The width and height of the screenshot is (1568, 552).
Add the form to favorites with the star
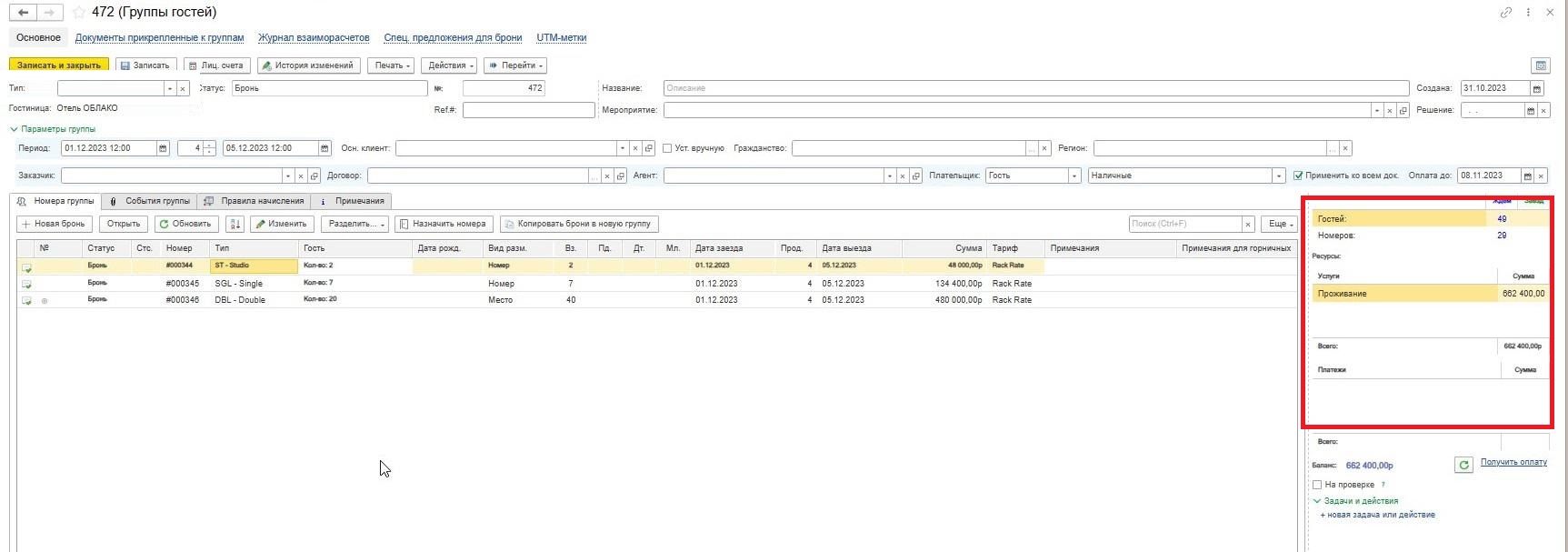point(79,13)
